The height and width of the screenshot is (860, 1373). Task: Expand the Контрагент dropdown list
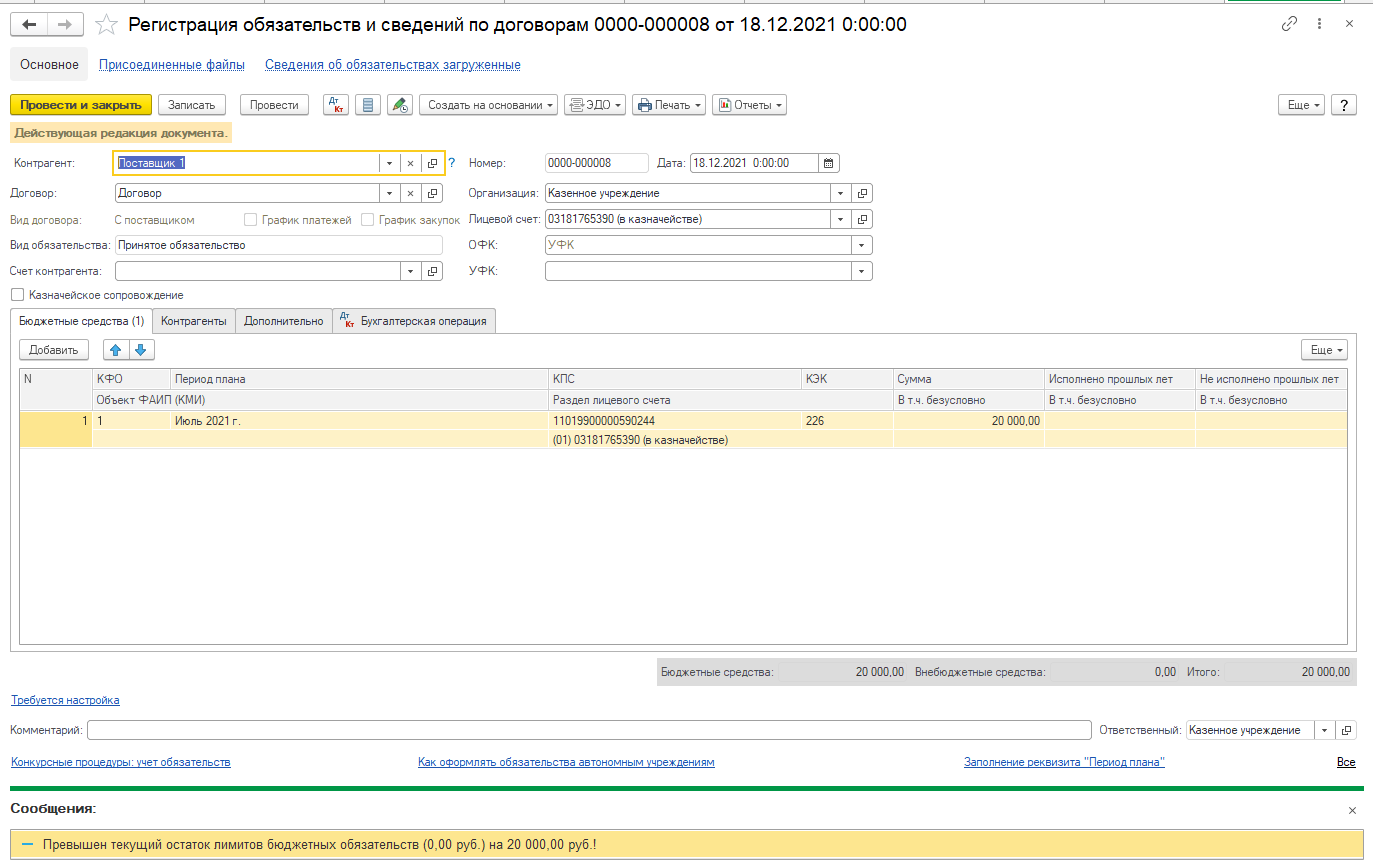388,163
